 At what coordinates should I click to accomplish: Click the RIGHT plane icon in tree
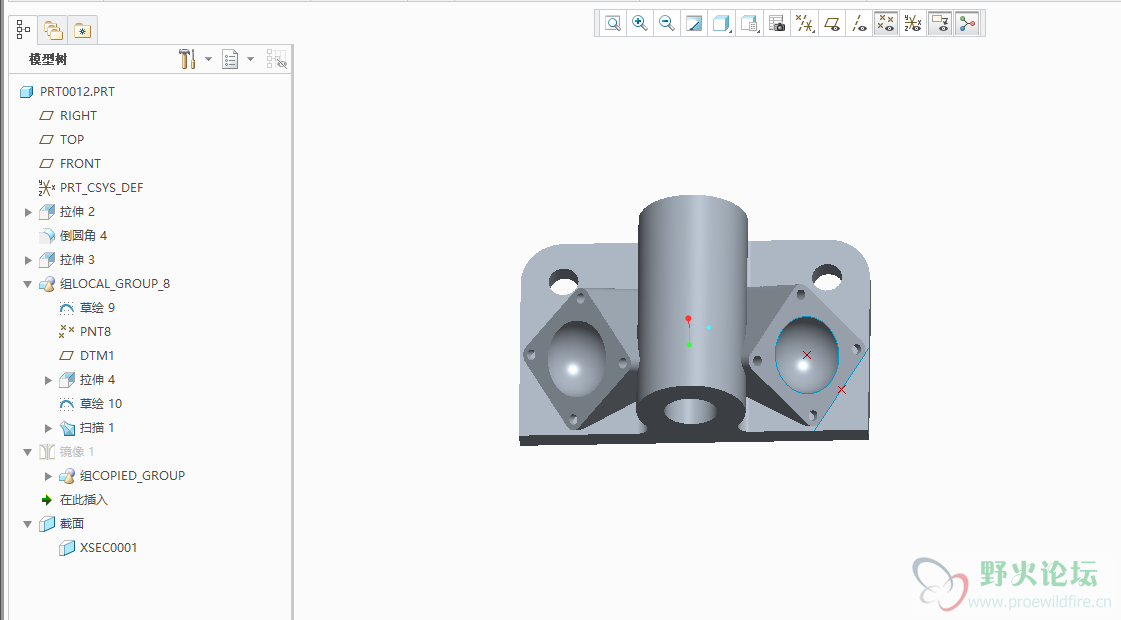pos(46,115)
